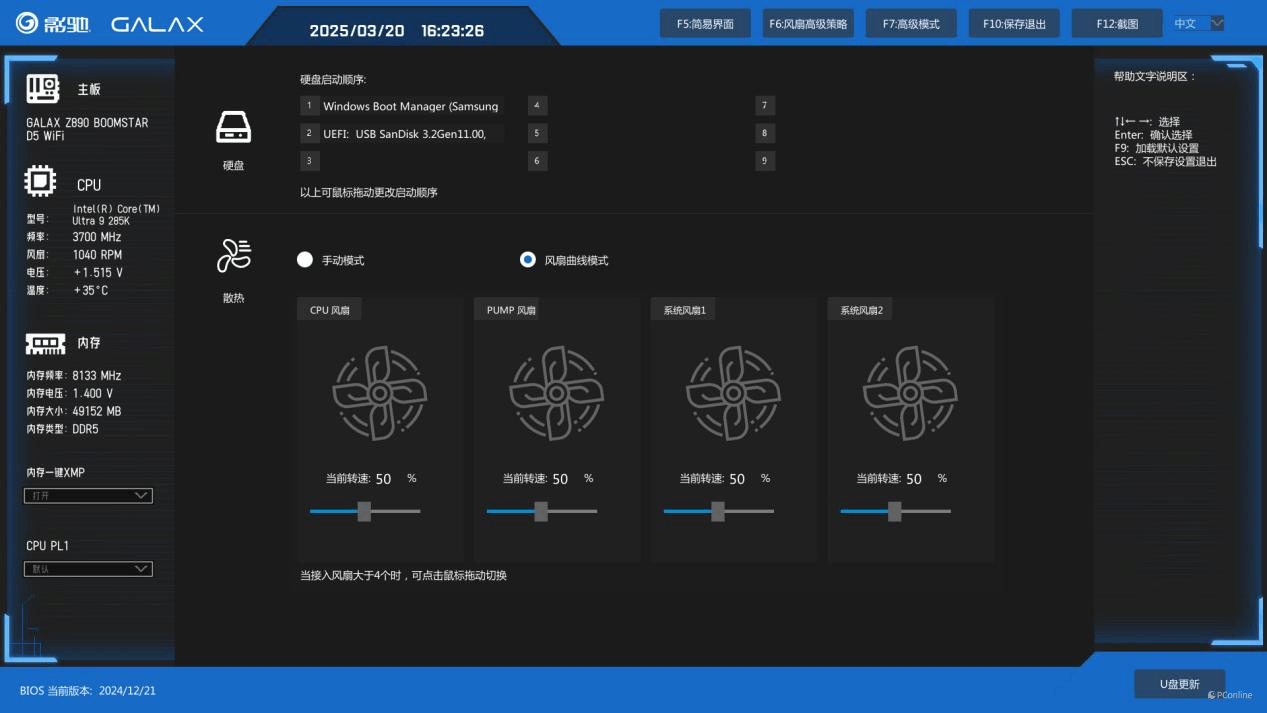
Task: Click the hard disk icon
Action: 233,128
